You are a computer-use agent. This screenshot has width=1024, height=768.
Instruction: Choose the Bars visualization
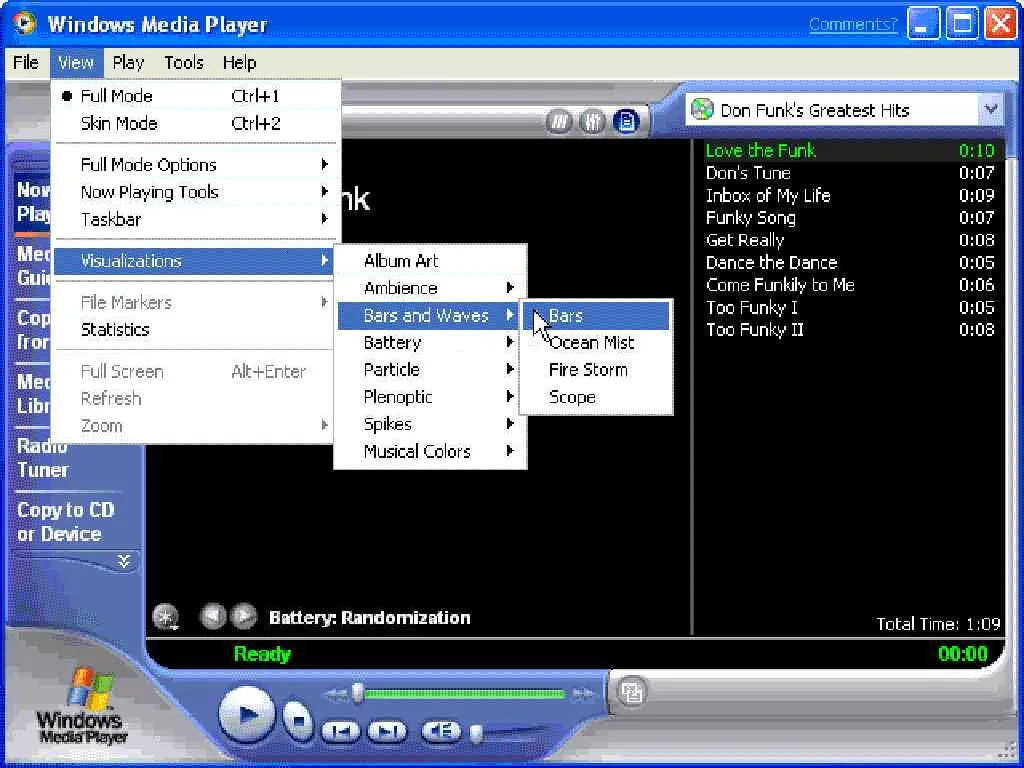click(596, 316)
